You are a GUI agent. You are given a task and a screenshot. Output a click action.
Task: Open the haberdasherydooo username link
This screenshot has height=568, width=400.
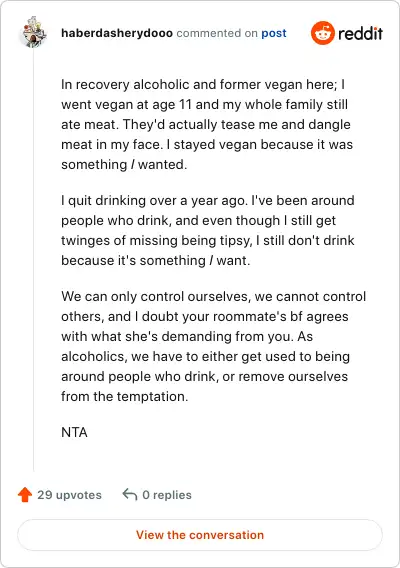[x=117, y=33]
